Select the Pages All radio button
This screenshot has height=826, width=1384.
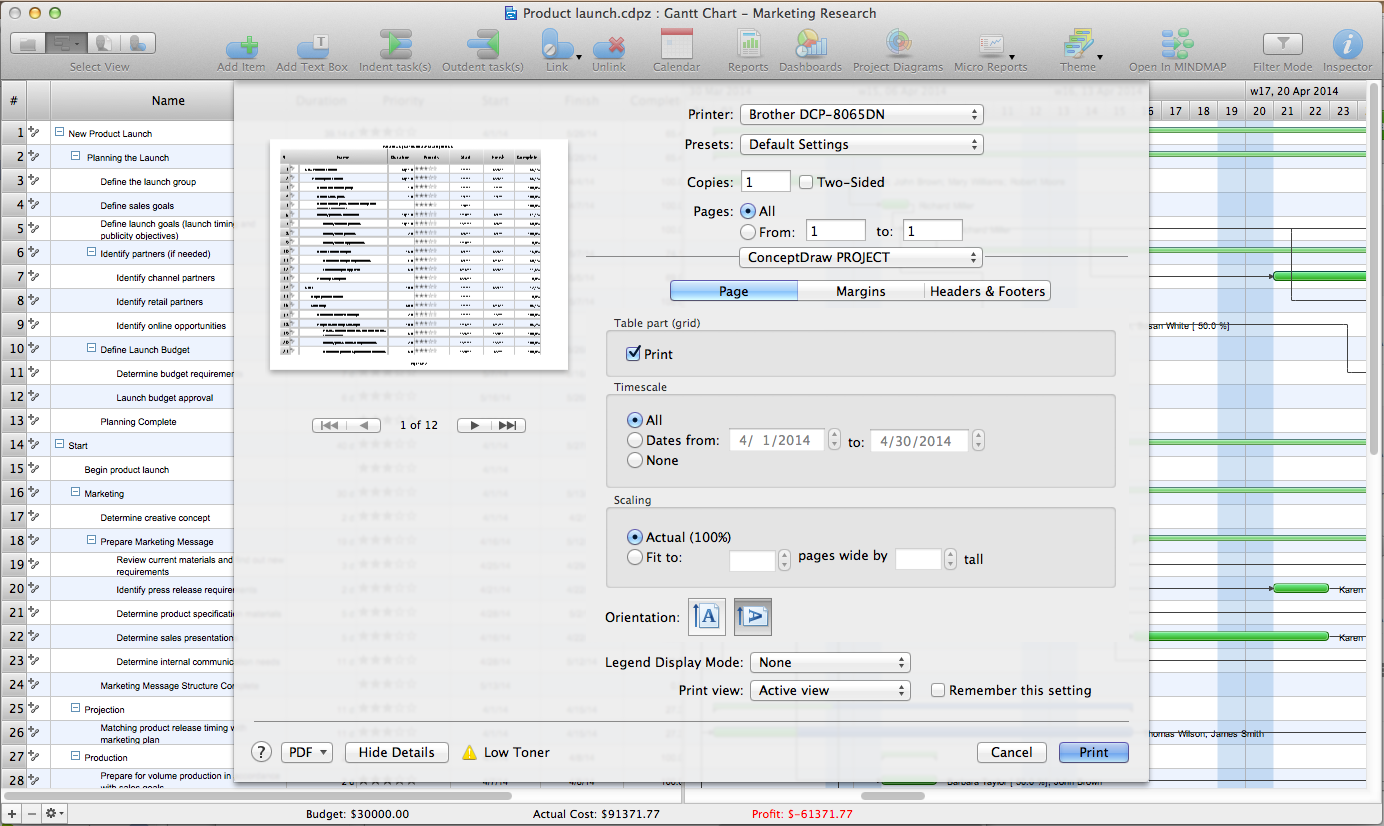coord(747,211)
